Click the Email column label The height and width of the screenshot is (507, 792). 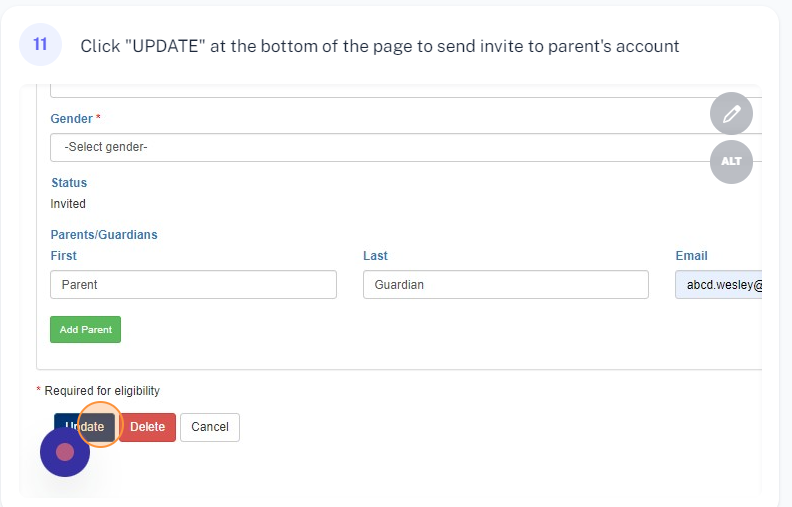click(x=691, y=256)
